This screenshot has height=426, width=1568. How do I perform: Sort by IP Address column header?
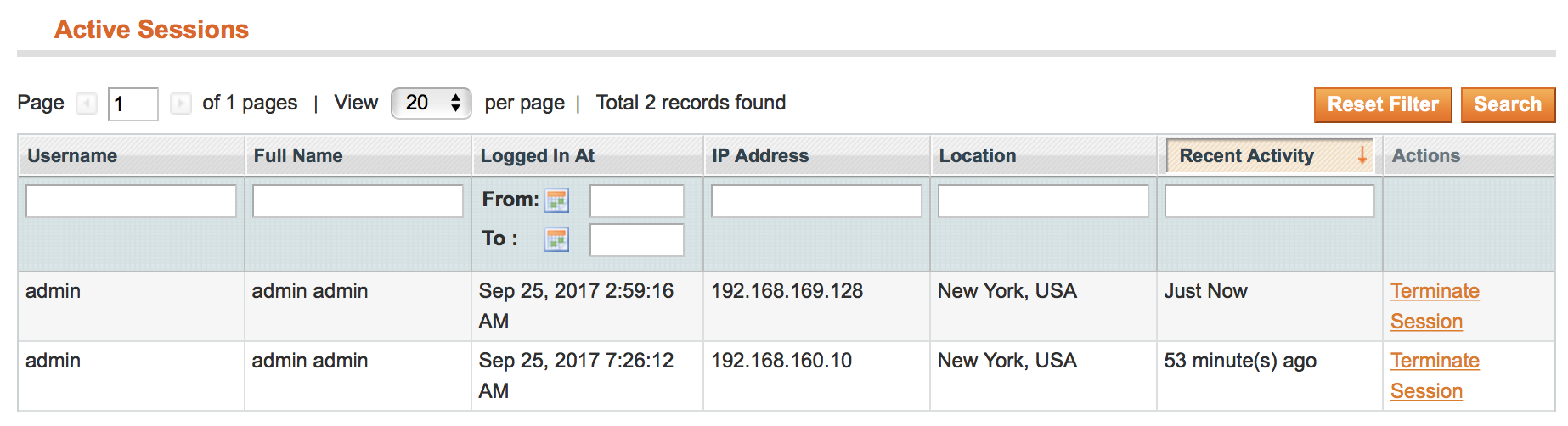(760, 156)
